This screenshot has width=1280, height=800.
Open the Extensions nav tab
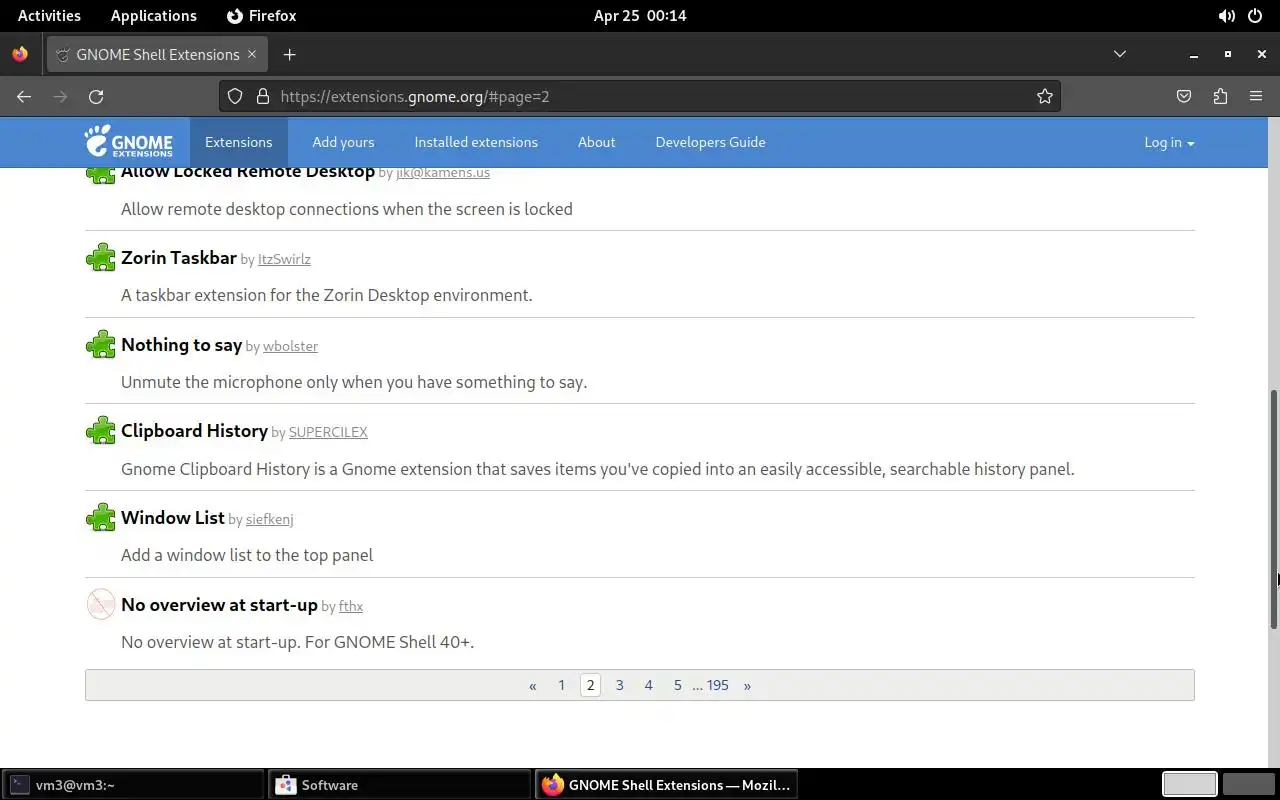point(238,142)
